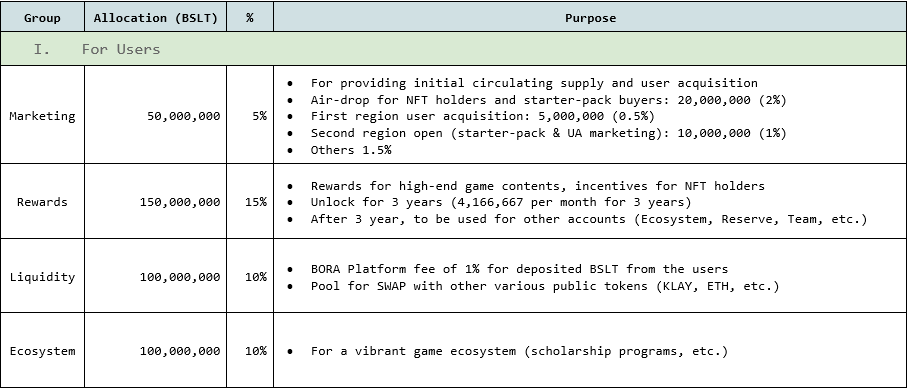This screenshot has width=909, height=390.
Task: Click the vibrant game ecosystem bullet
Action: click(x=519, y=351)
